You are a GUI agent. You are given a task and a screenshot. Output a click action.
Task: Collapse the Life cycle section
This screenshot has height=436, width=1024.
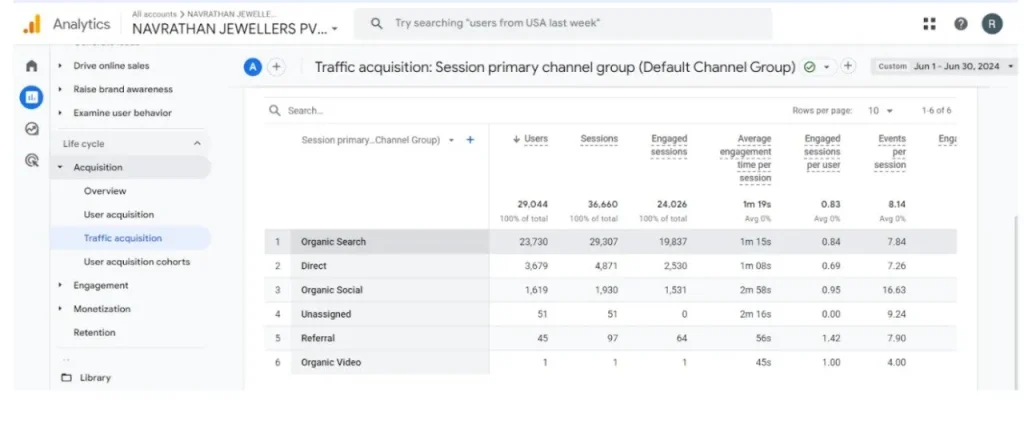pyautogui.click(x=197, y=144)
